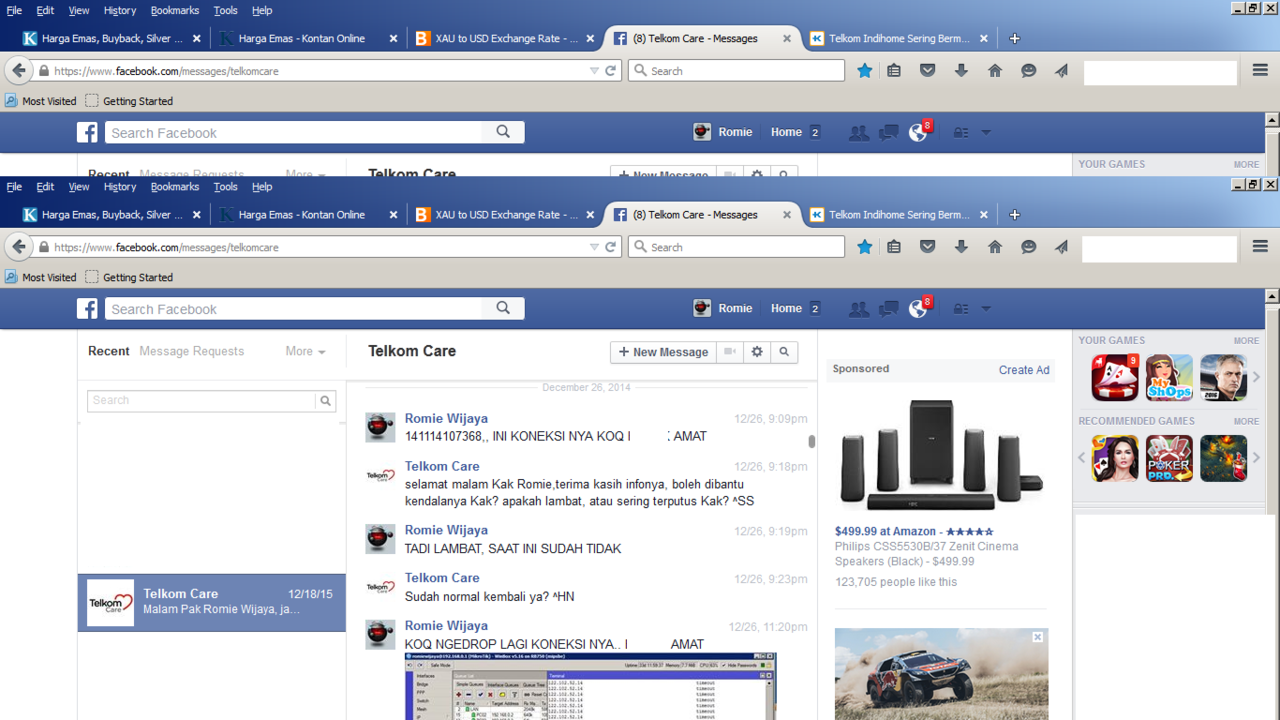Open Downloads arrow in front window toolbar
This screenshot has height=720, width=1280.
click(961, 247)
